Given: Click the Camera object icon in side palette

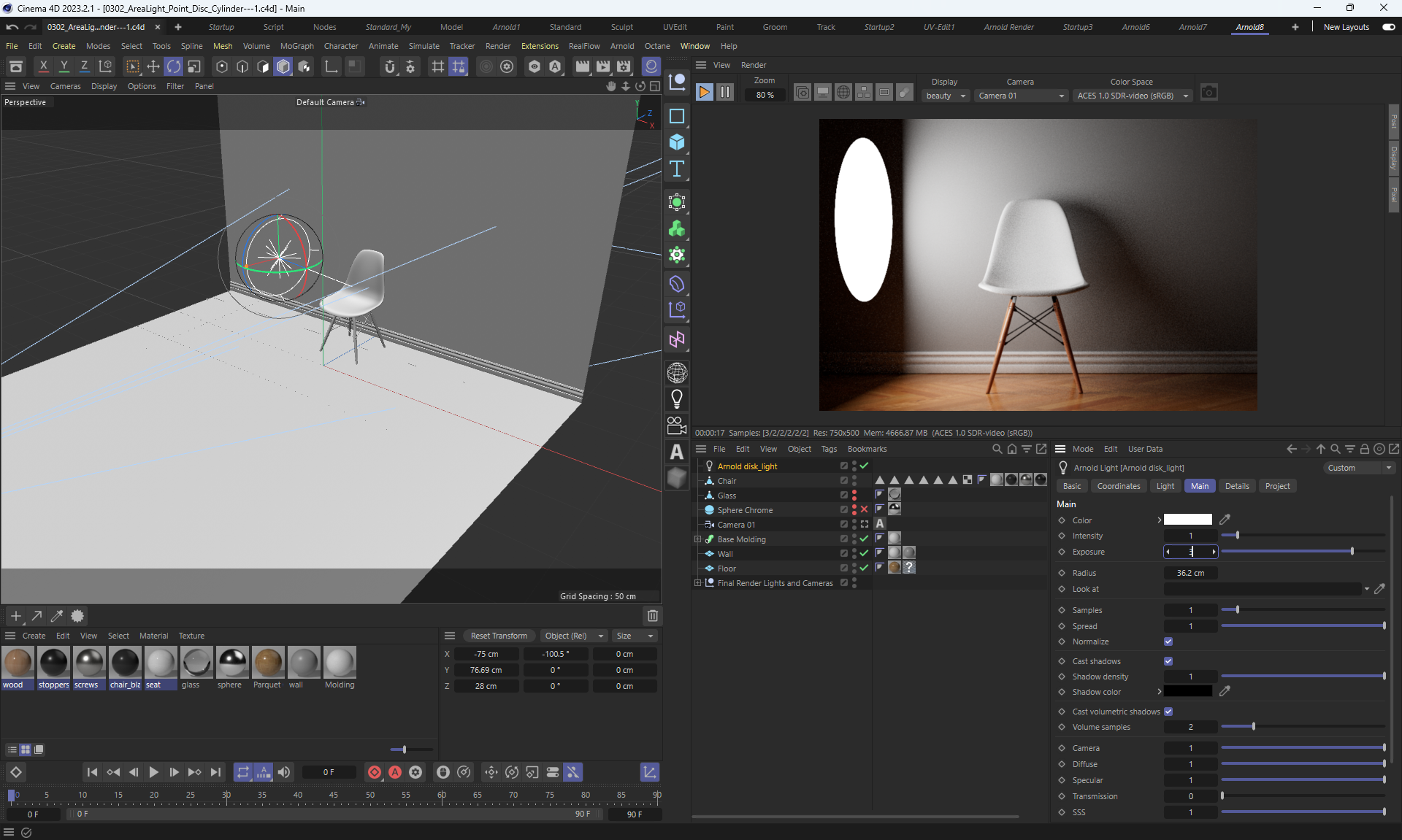Looking at the screenshot, I should 677,425.
